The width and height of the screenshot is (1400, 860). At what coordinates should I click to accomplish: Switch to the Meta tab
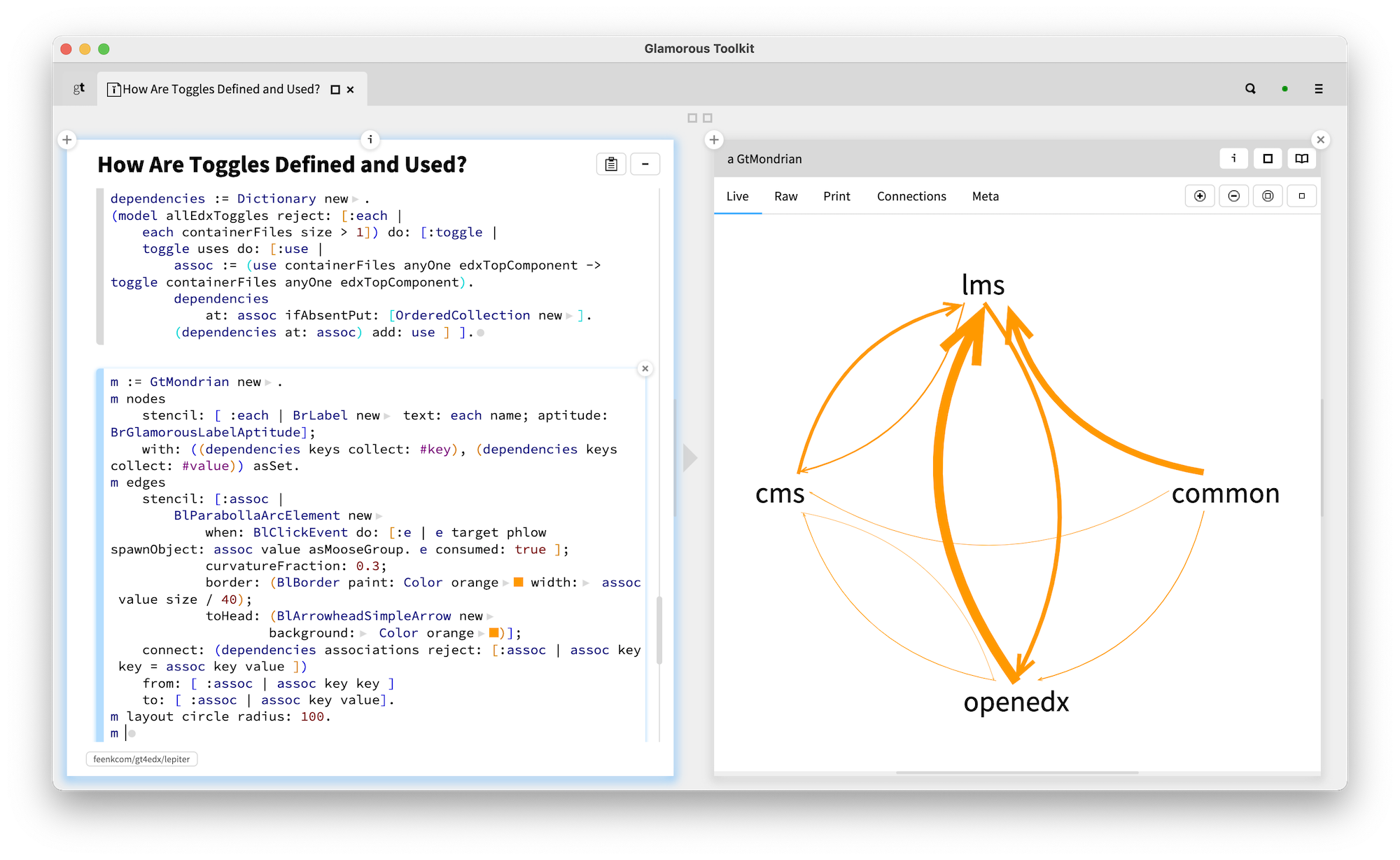pyautogui.click(x=986, y=197)
